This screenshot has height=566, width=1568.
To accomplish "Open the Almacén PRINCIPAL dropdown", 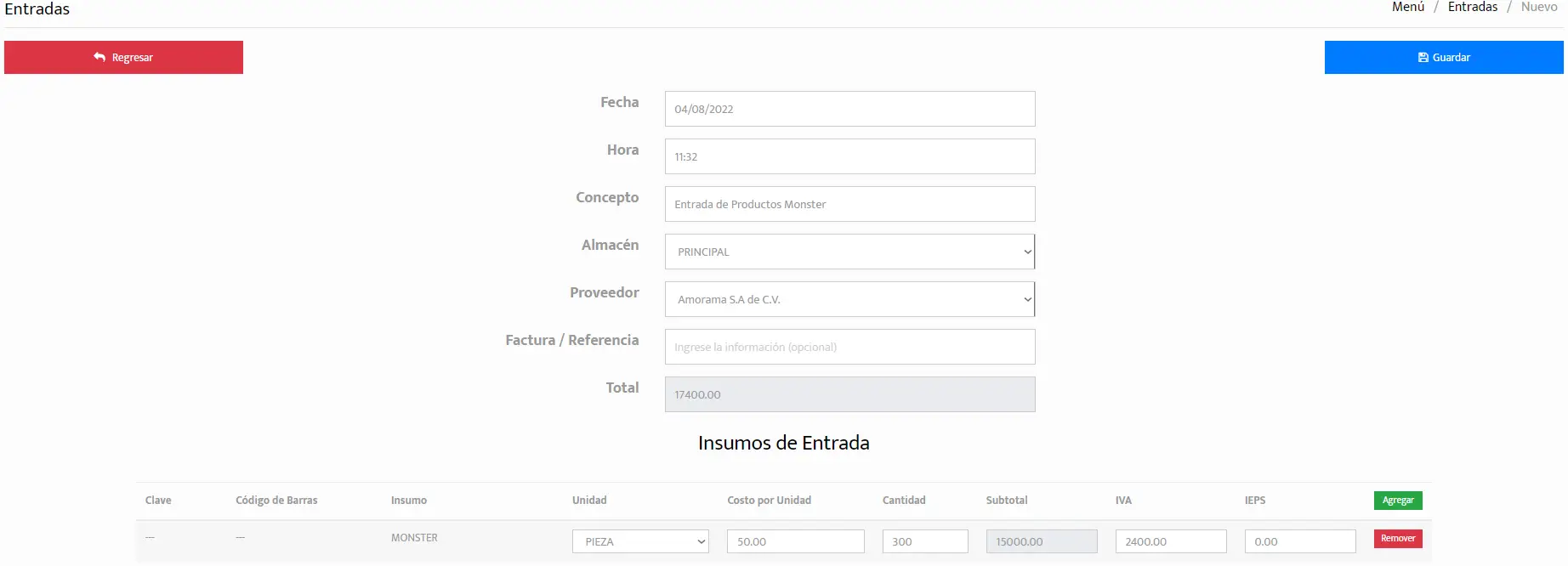I will pyautogui.click(x=849, y=252).
